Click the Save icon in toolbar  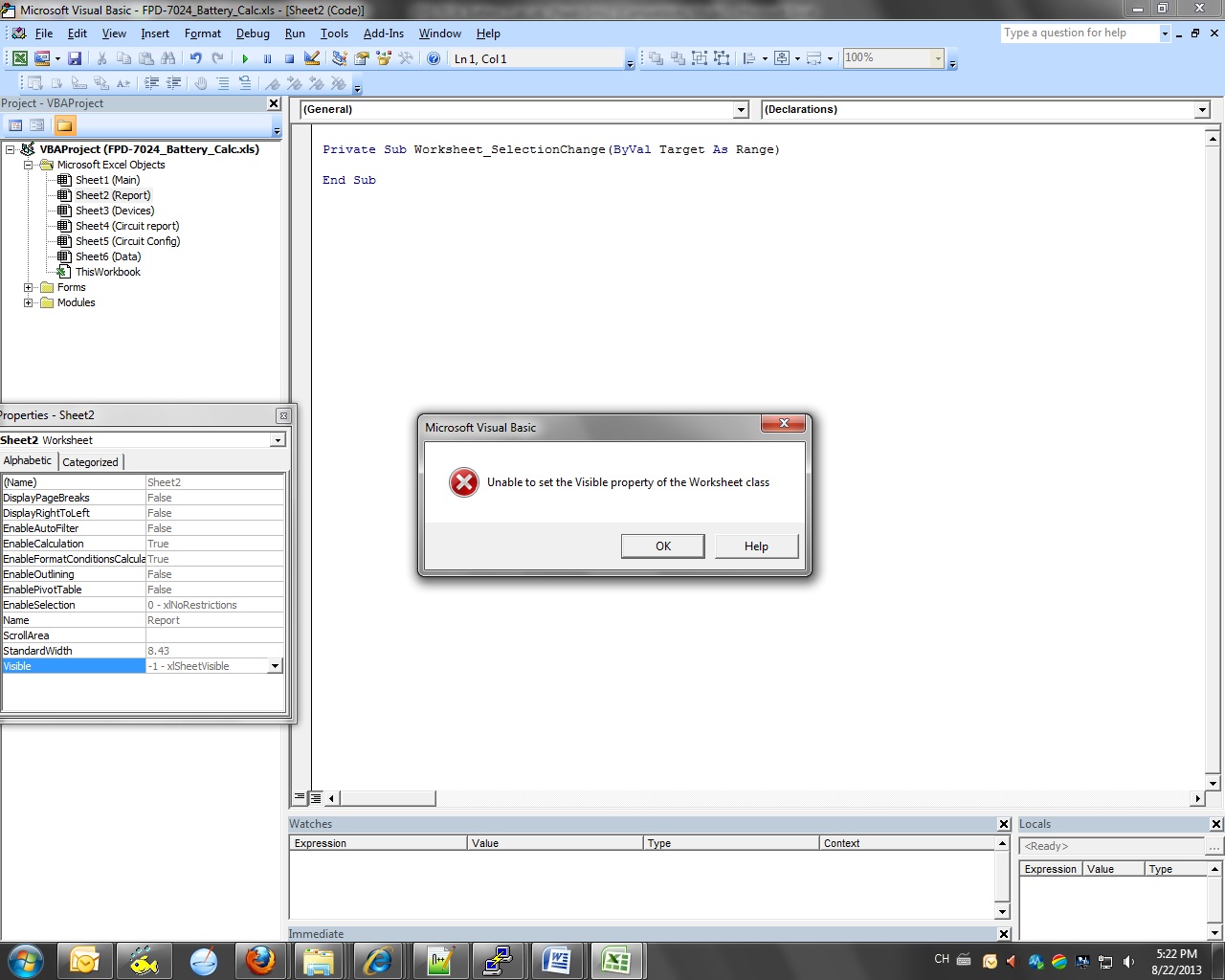[75, 58]
